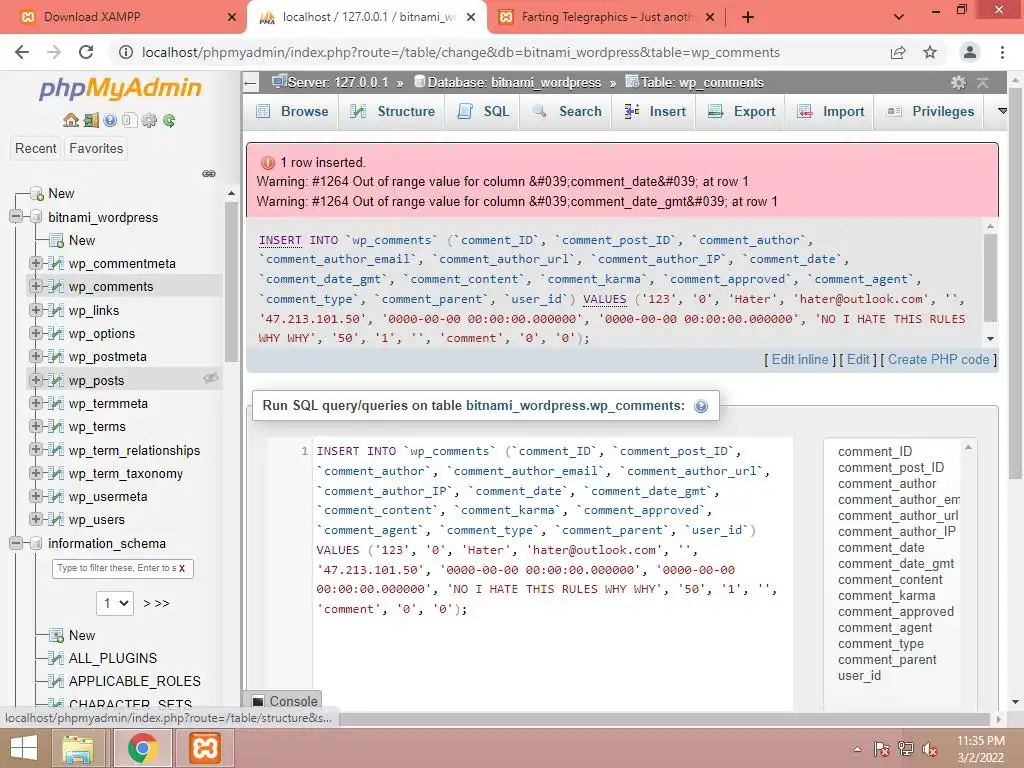Switch to Download XAMPP browser tab
This screenshot has width=1024, height=768.
coord(127,17)
